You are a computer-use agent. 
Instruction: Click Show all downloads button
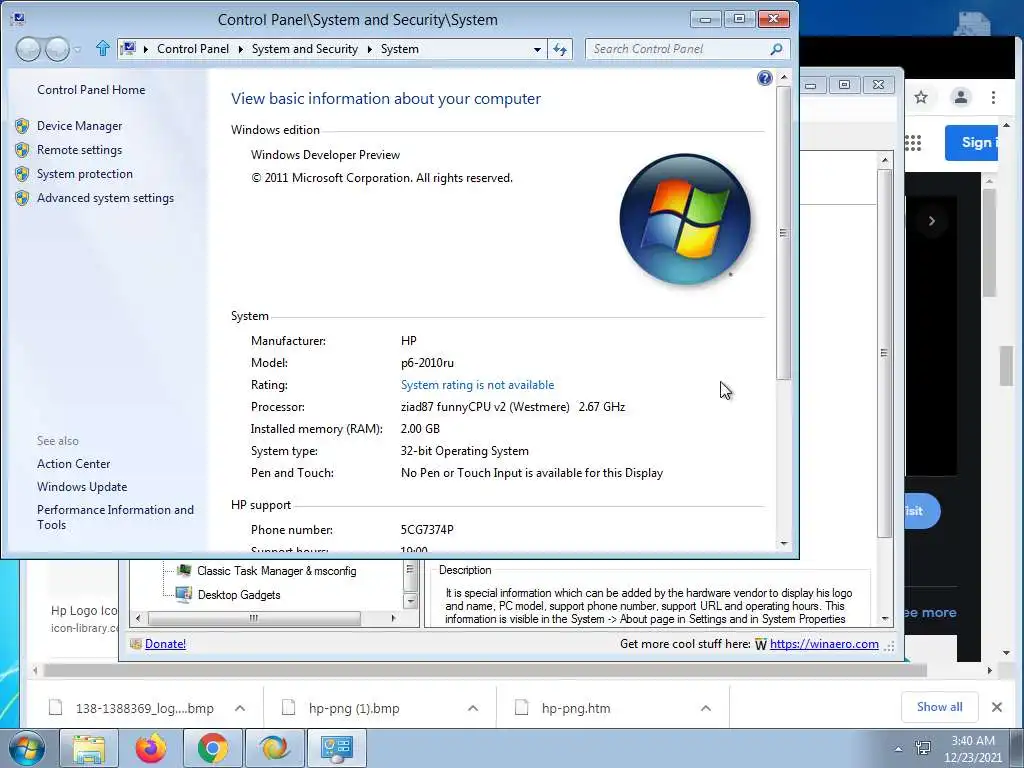coord(939,707)
